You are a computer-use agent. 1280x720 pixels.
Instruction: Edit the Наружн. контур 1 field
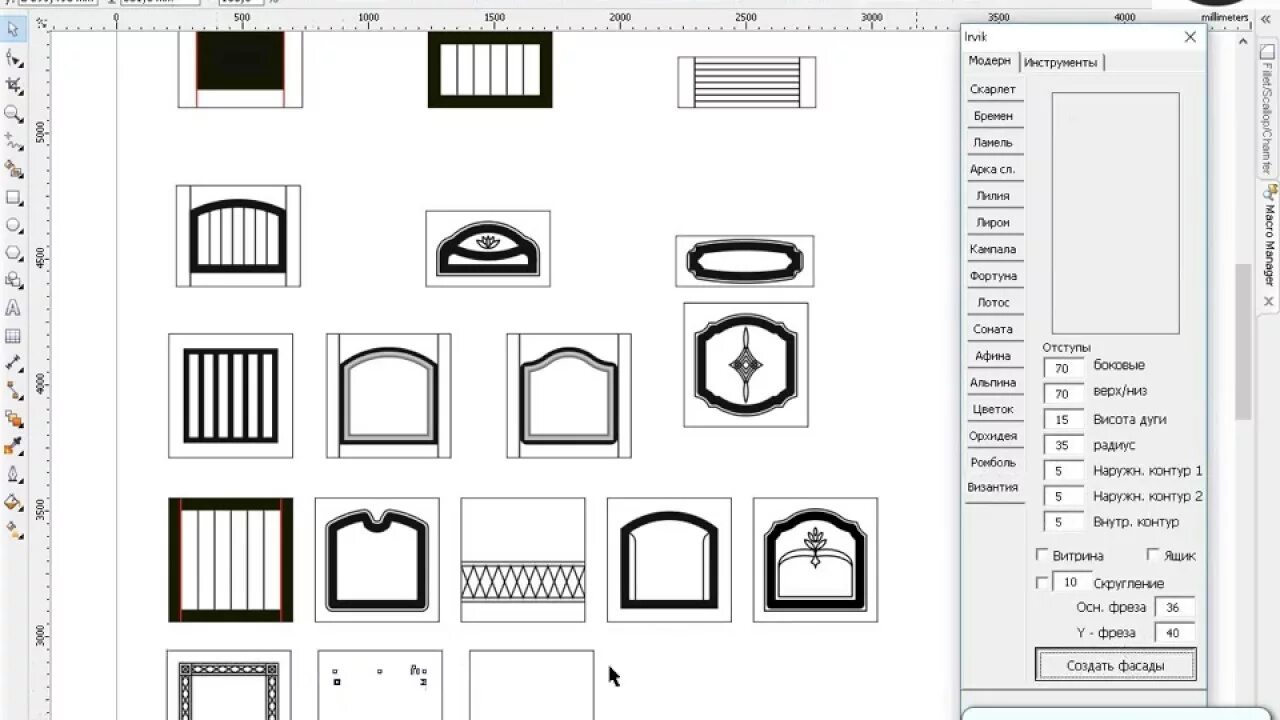point(1063,471)
